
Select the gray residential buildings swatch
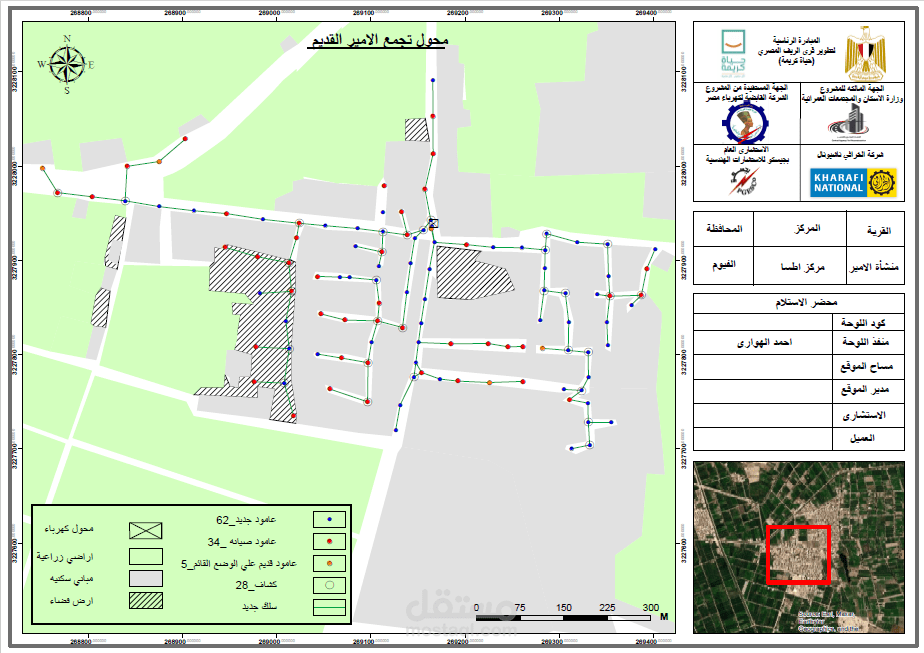pos(146,578)
